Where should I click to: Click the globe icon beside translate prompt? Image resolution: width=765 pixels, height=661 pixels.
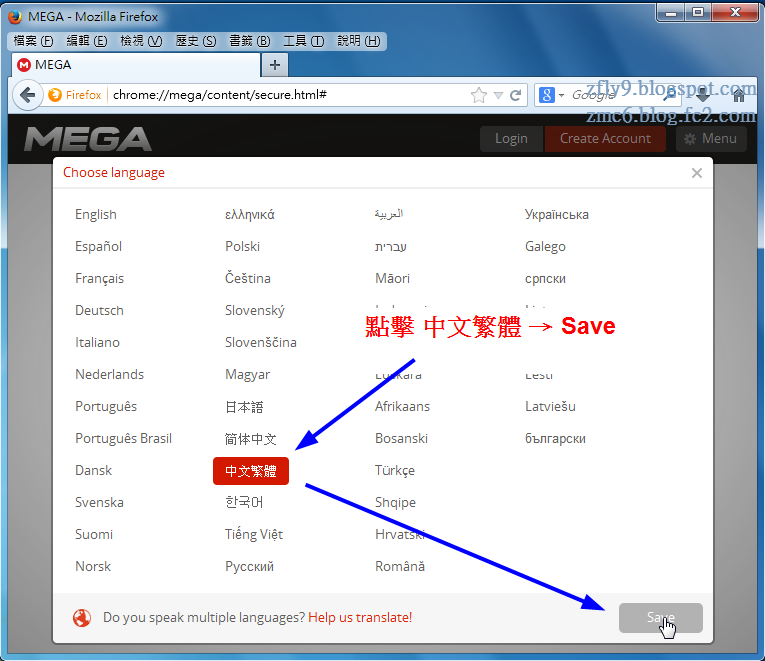coord(82,618)
